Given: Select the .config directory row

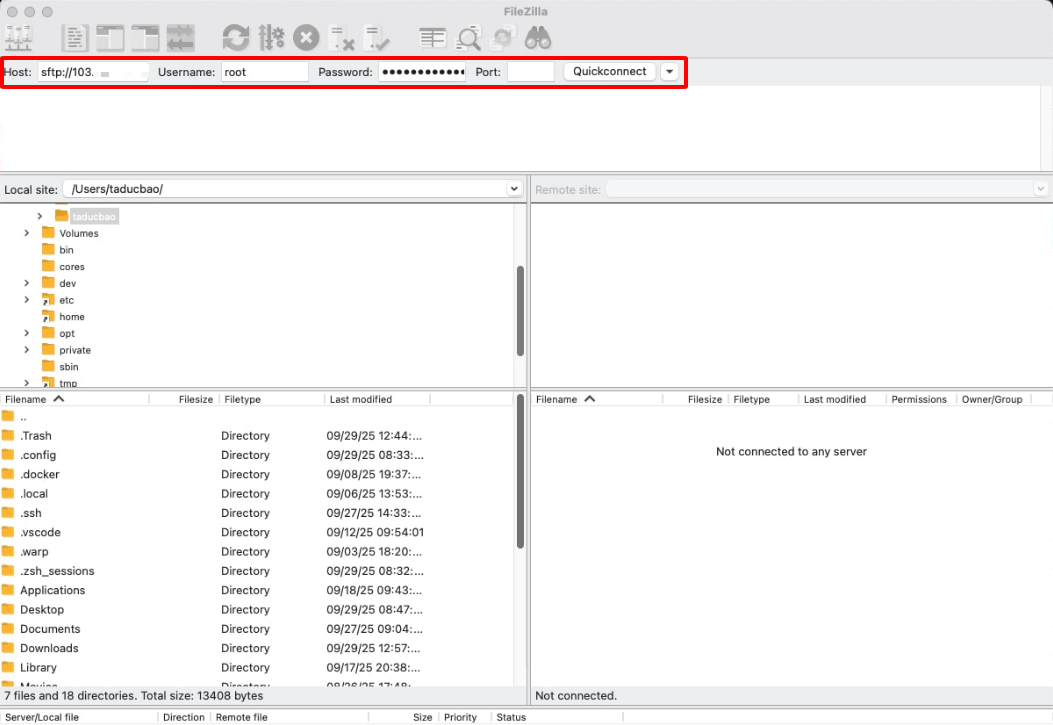Looking at the screenshot, I should click(x=257, y=455).
